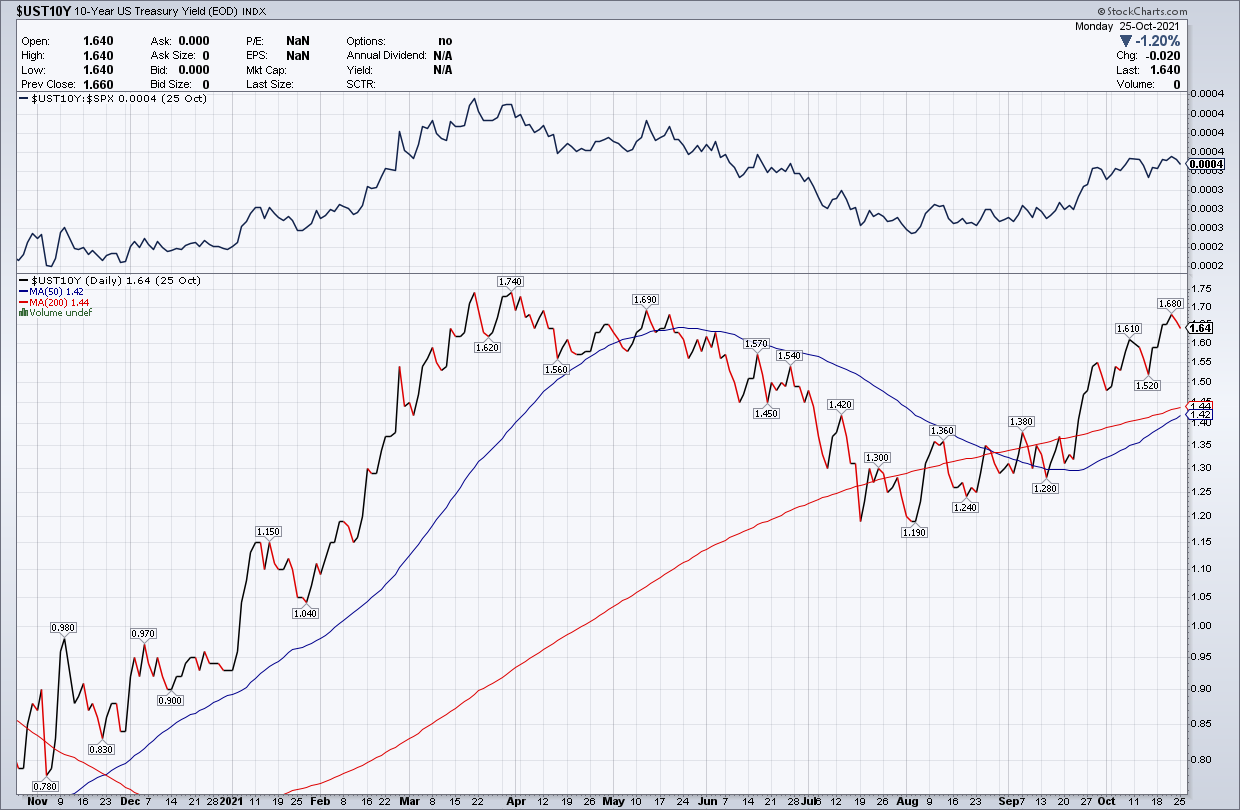Click the down-triangle icon beside -1.20%
Image resolution: width=1240 pixels, height=810 pixels.
(x=1126, y=41)
